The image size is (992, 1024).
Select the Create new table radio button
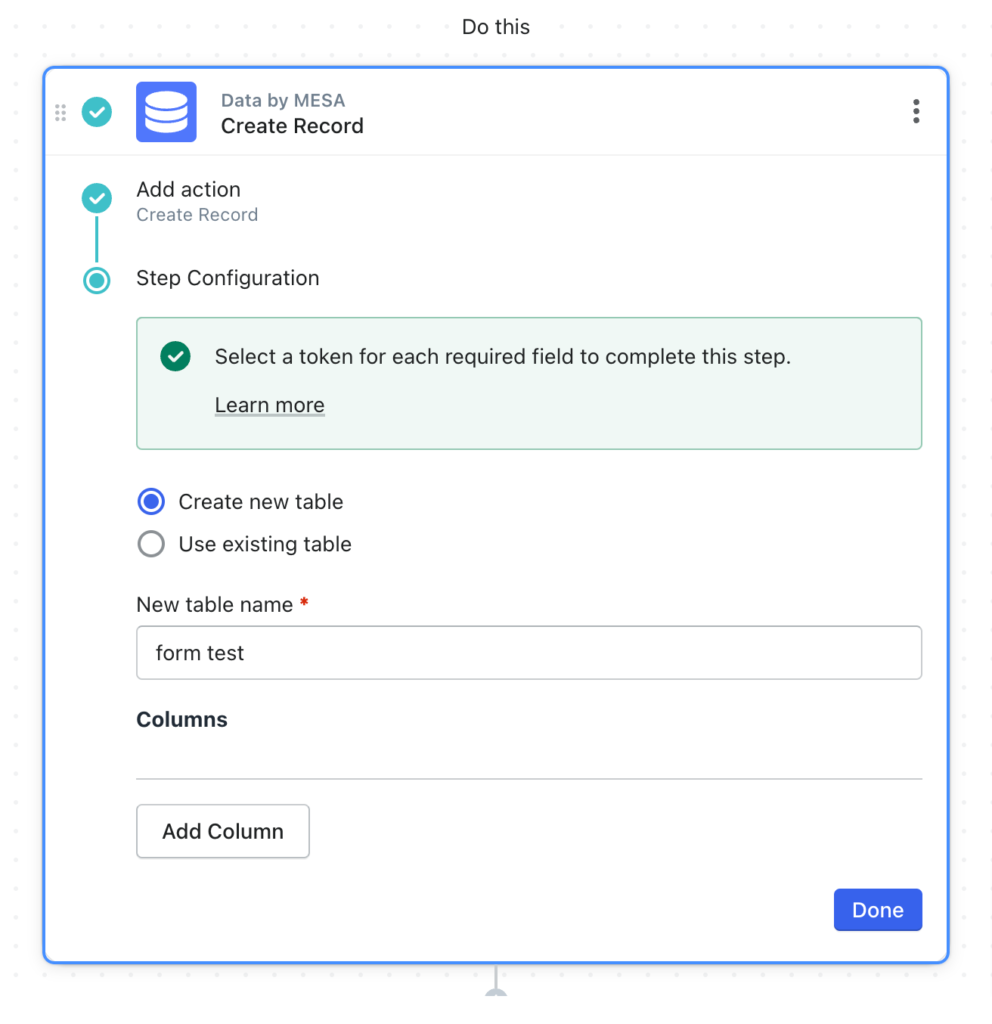coord(151,501)
